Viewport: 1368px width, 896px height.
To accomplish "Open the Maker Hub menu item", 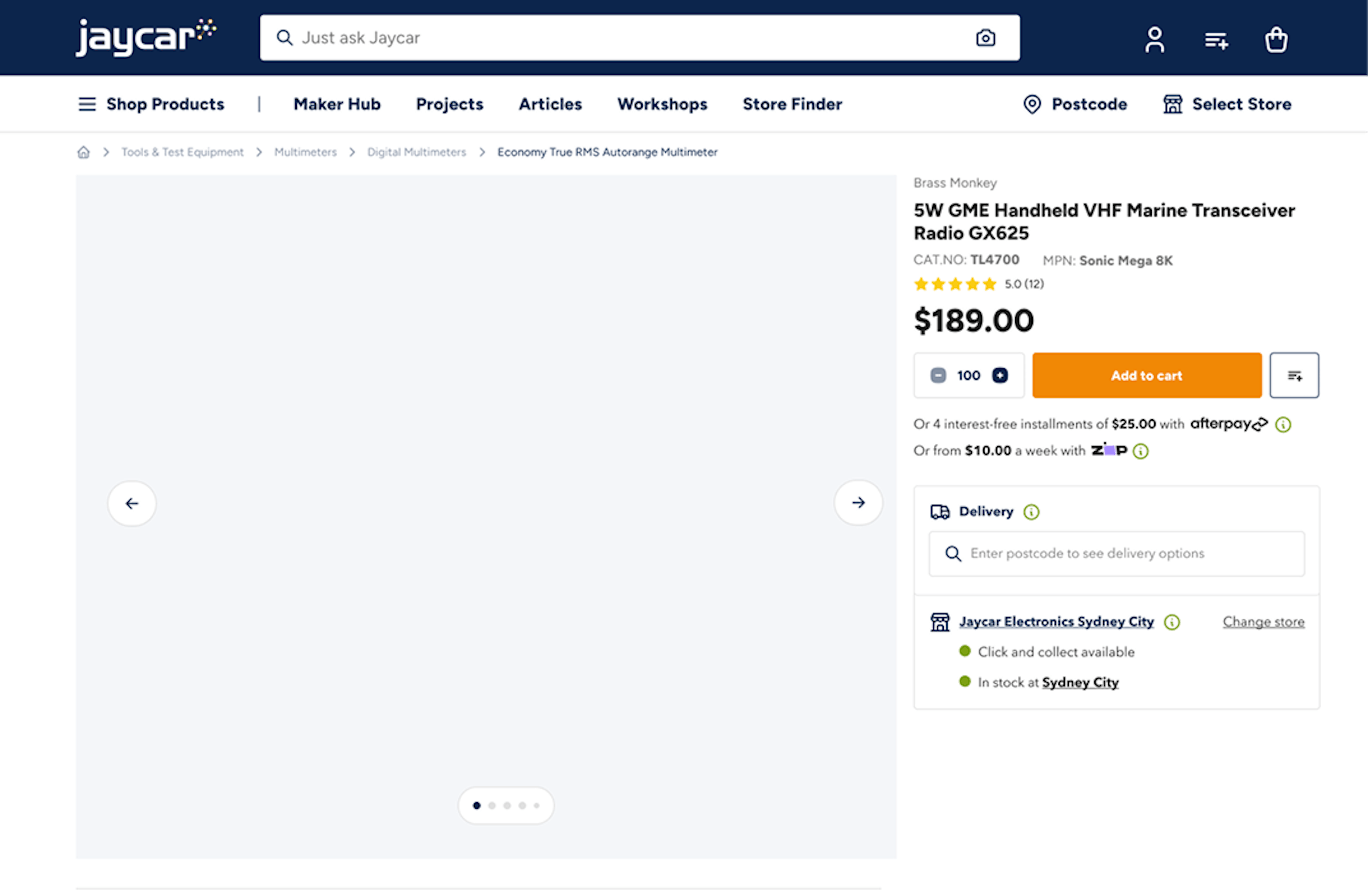I will point(337,104).
